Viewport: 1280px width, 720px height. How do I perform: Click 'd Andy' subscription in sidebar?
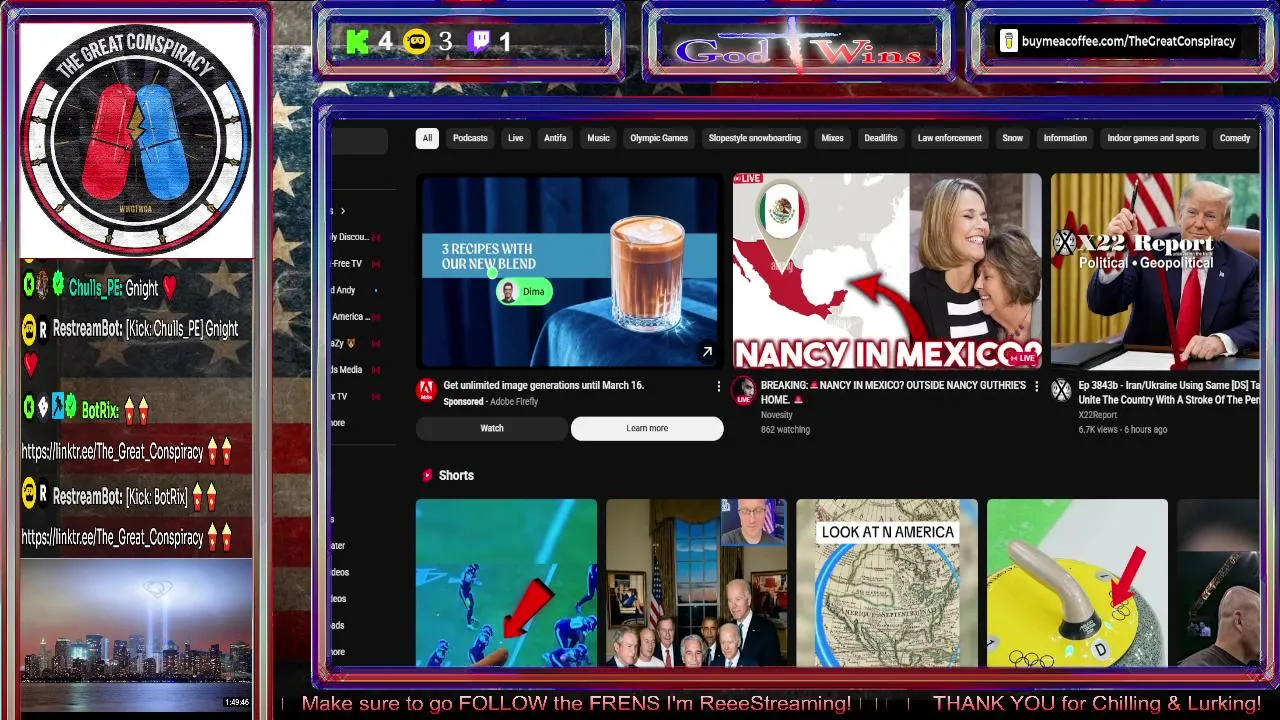[345, 290]
